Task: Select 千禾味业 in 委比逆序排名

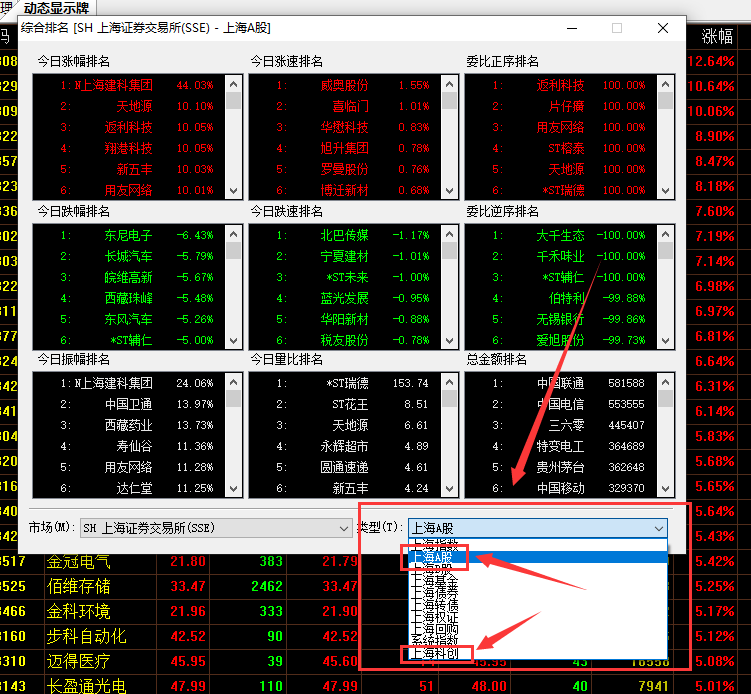Action: 561,256
